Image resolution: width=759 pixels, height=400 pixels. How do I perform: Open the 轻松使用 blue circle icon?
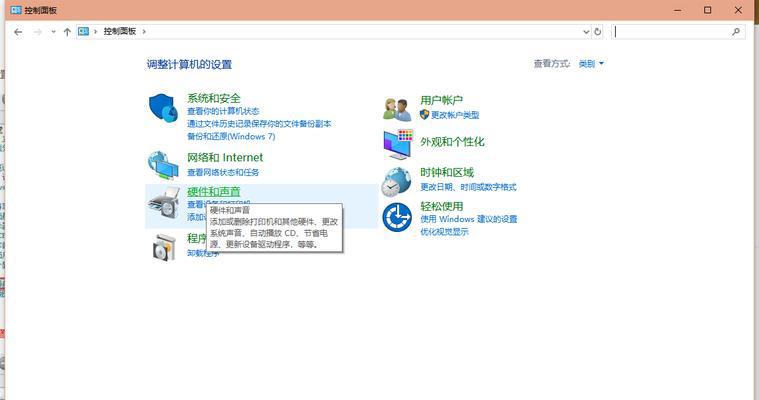point(397,217)
